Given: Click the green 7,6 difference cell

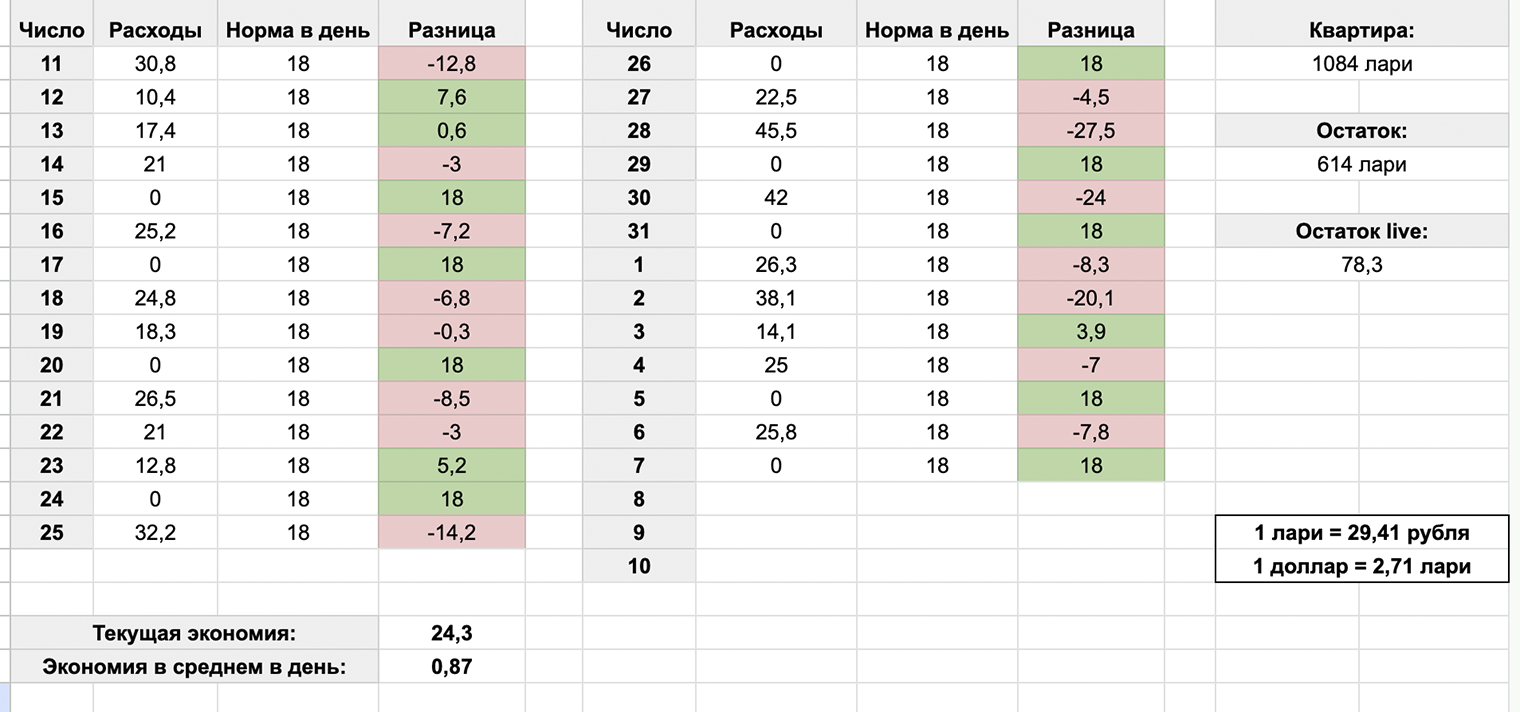Looking at the screenshot, I should point(451,97).
